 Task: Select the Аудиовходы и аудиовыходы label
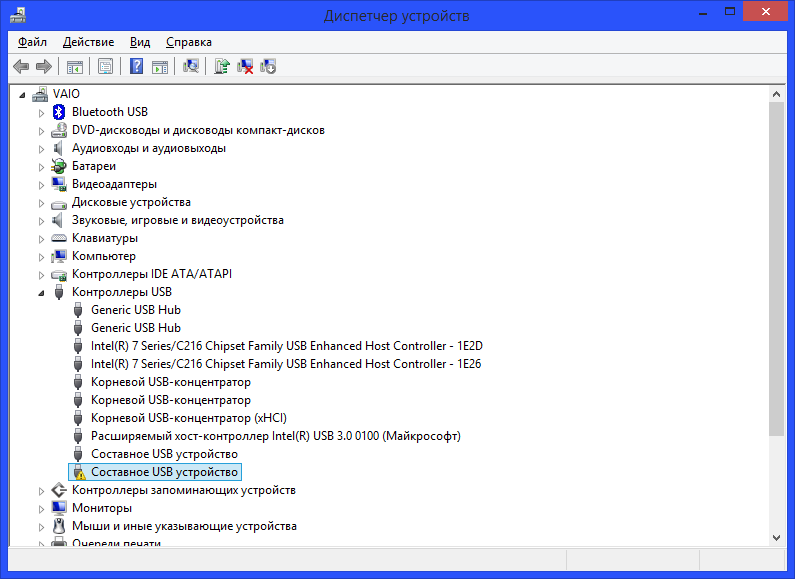[149, 148]
